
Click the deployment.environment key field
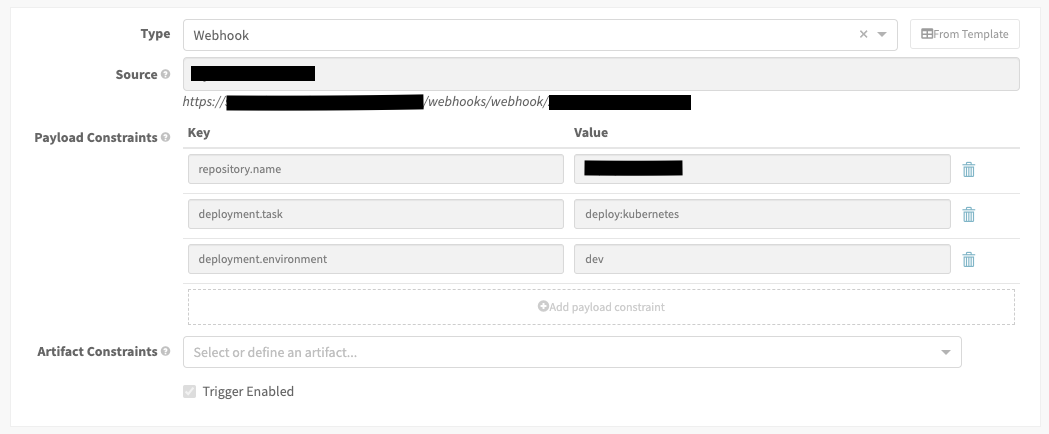375,259
